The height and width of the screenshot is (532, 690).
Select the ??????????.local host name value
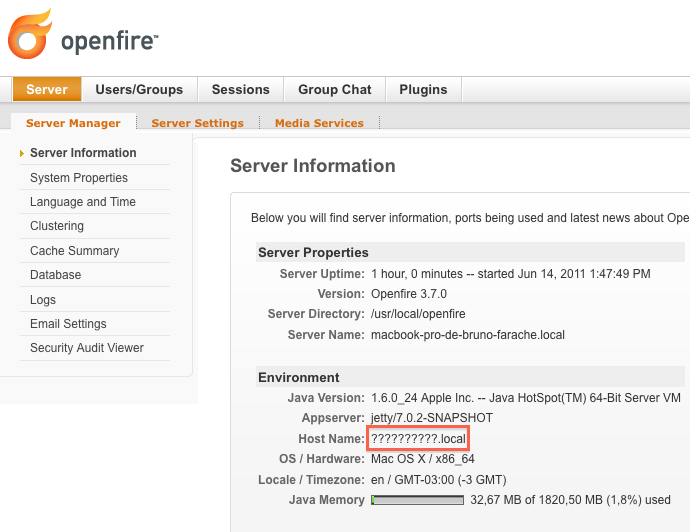(x=418, y=439)
